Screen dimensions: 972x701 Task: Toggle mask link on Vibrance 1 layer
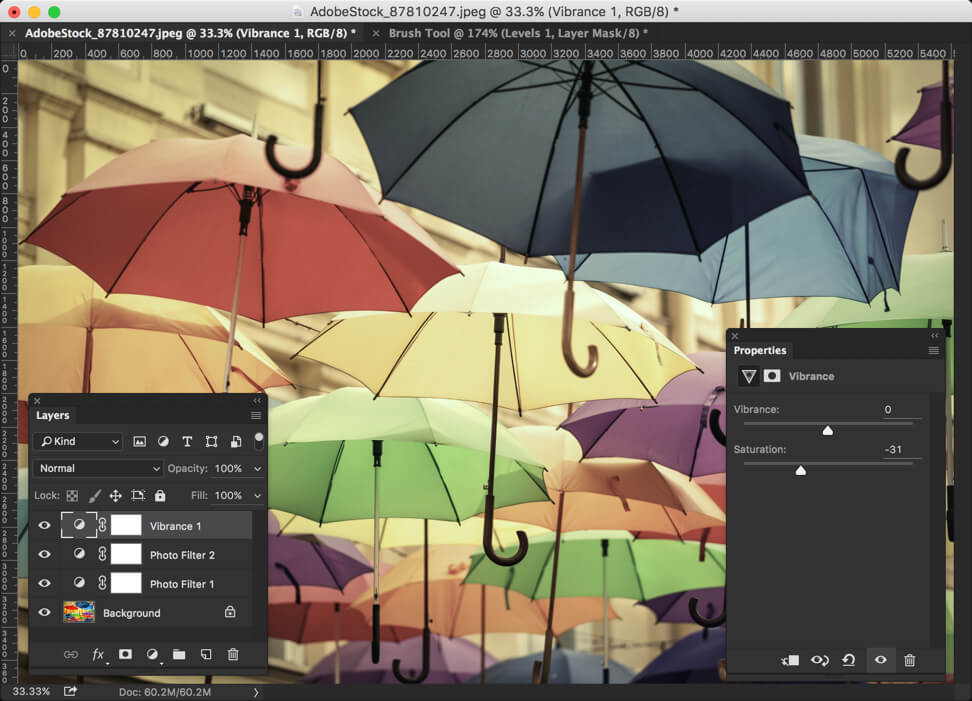[x=102, y=525]
